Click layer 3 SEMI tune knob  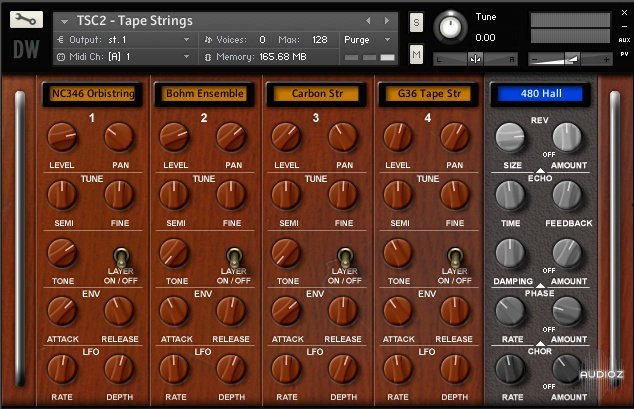286,195
